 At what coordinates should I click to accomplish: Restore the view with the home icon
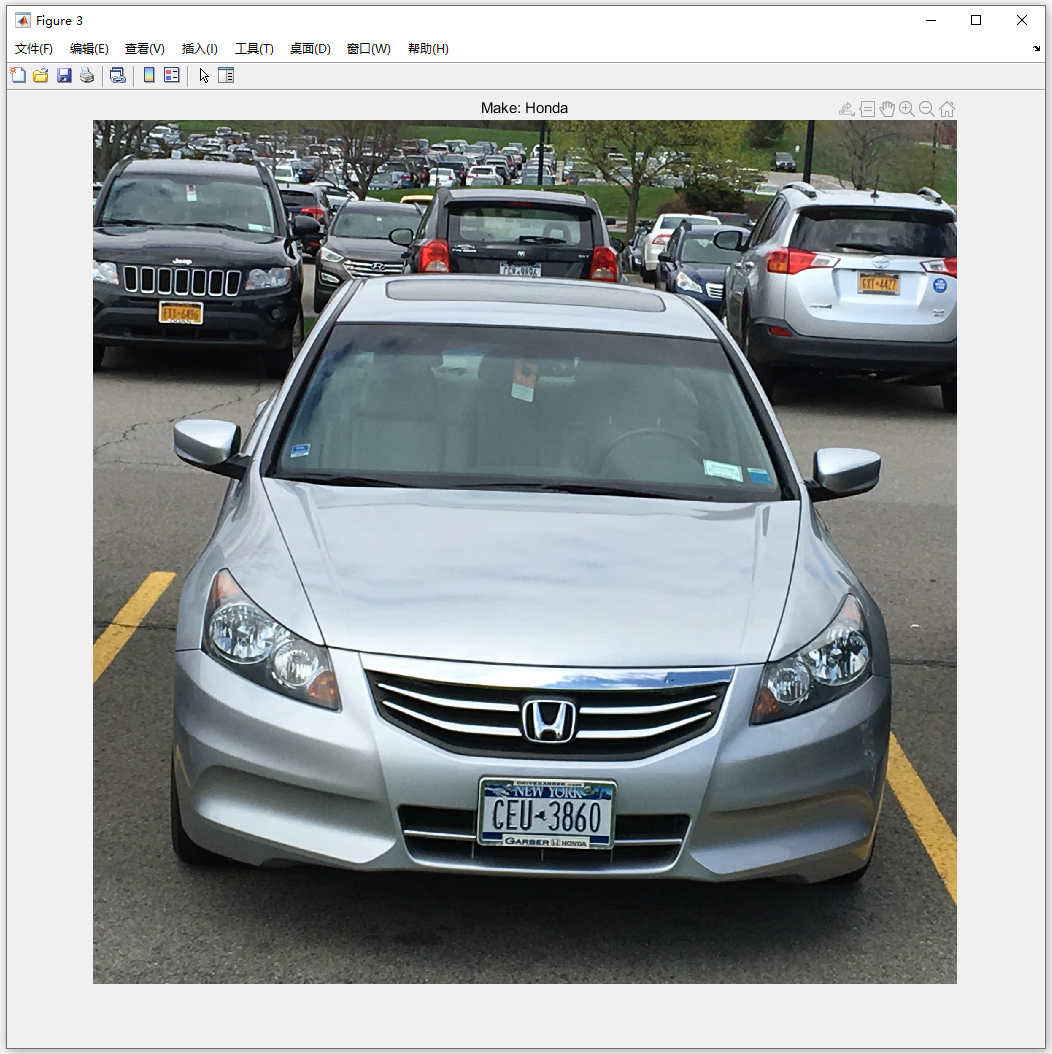(947, 109)
